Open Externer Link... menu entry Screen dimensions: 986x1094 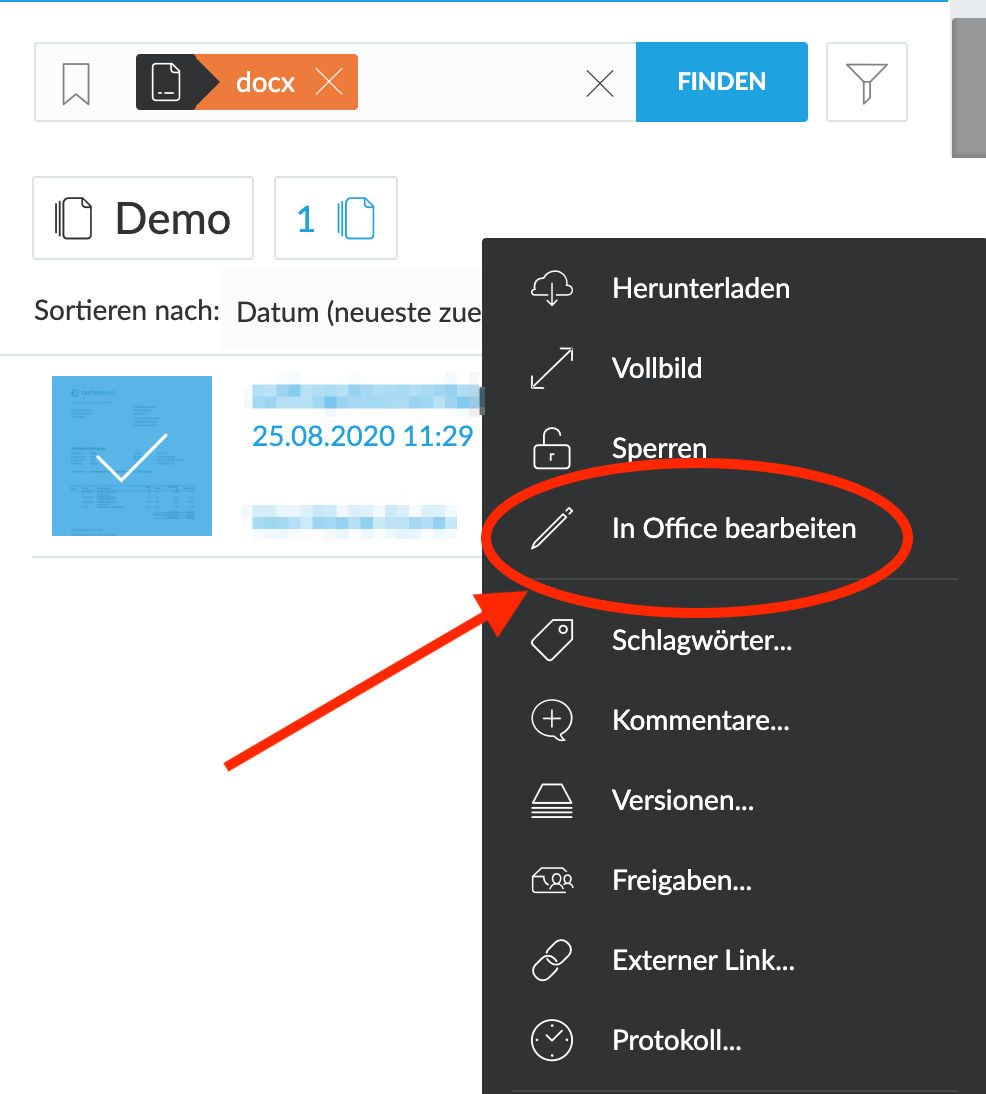703,960
